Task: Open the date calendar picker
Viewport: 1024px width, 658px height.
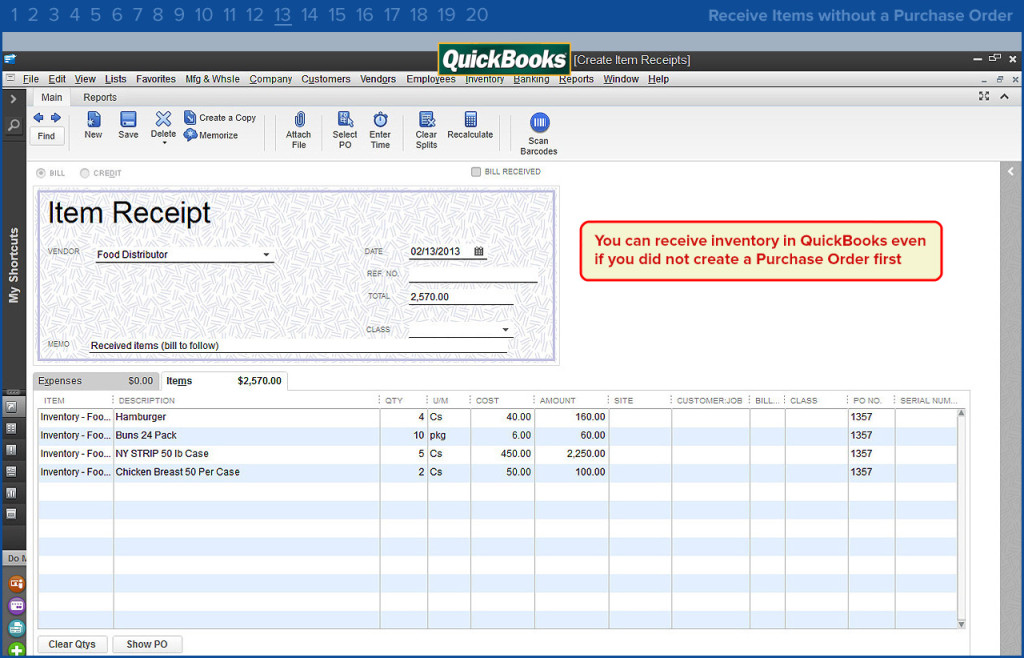Action: click(479, 251)
